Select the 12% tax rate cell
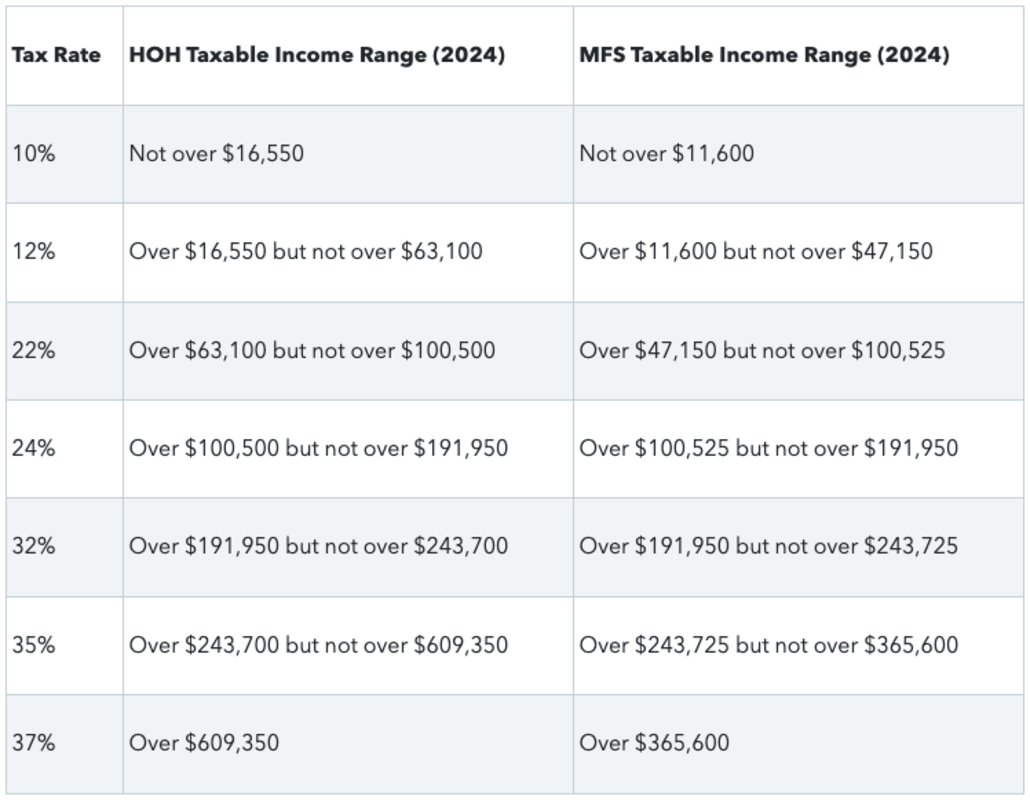 34,251
